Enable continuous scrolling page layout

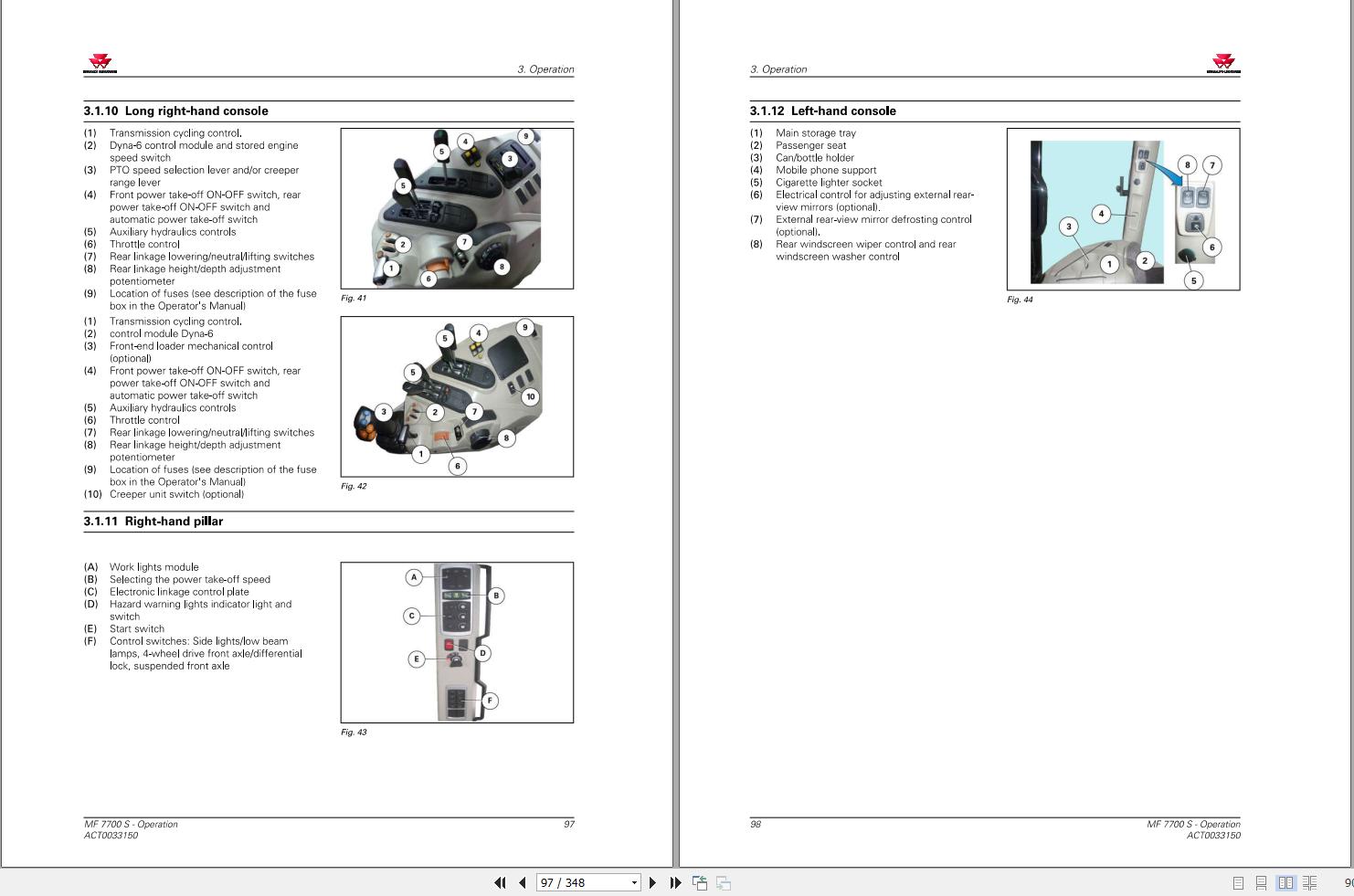pos(1261,882)
